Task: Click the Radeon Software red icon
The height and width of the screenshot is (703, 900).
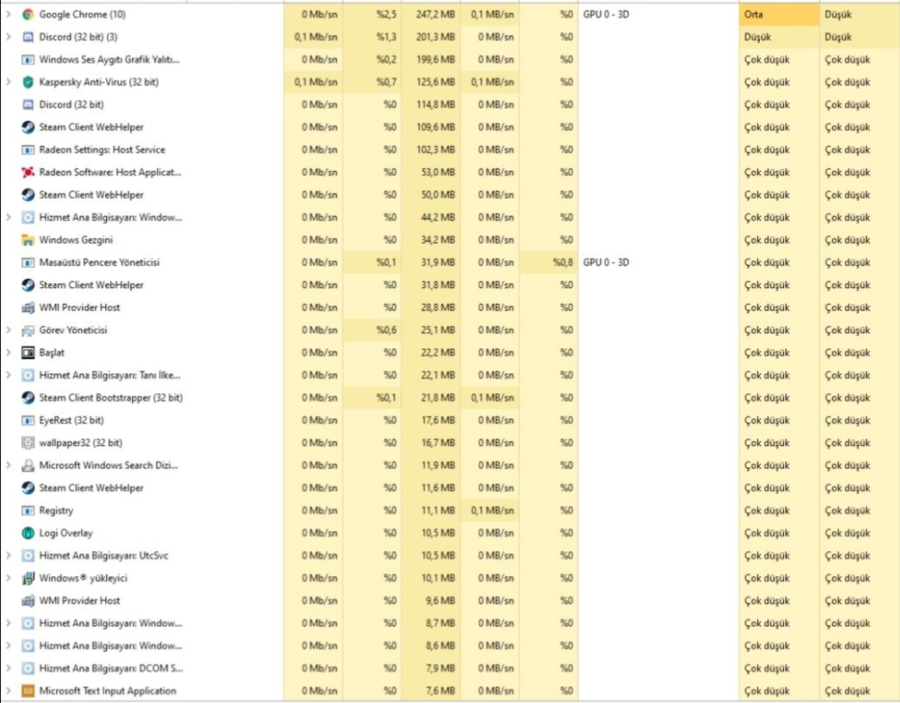Action: point(28,172)
